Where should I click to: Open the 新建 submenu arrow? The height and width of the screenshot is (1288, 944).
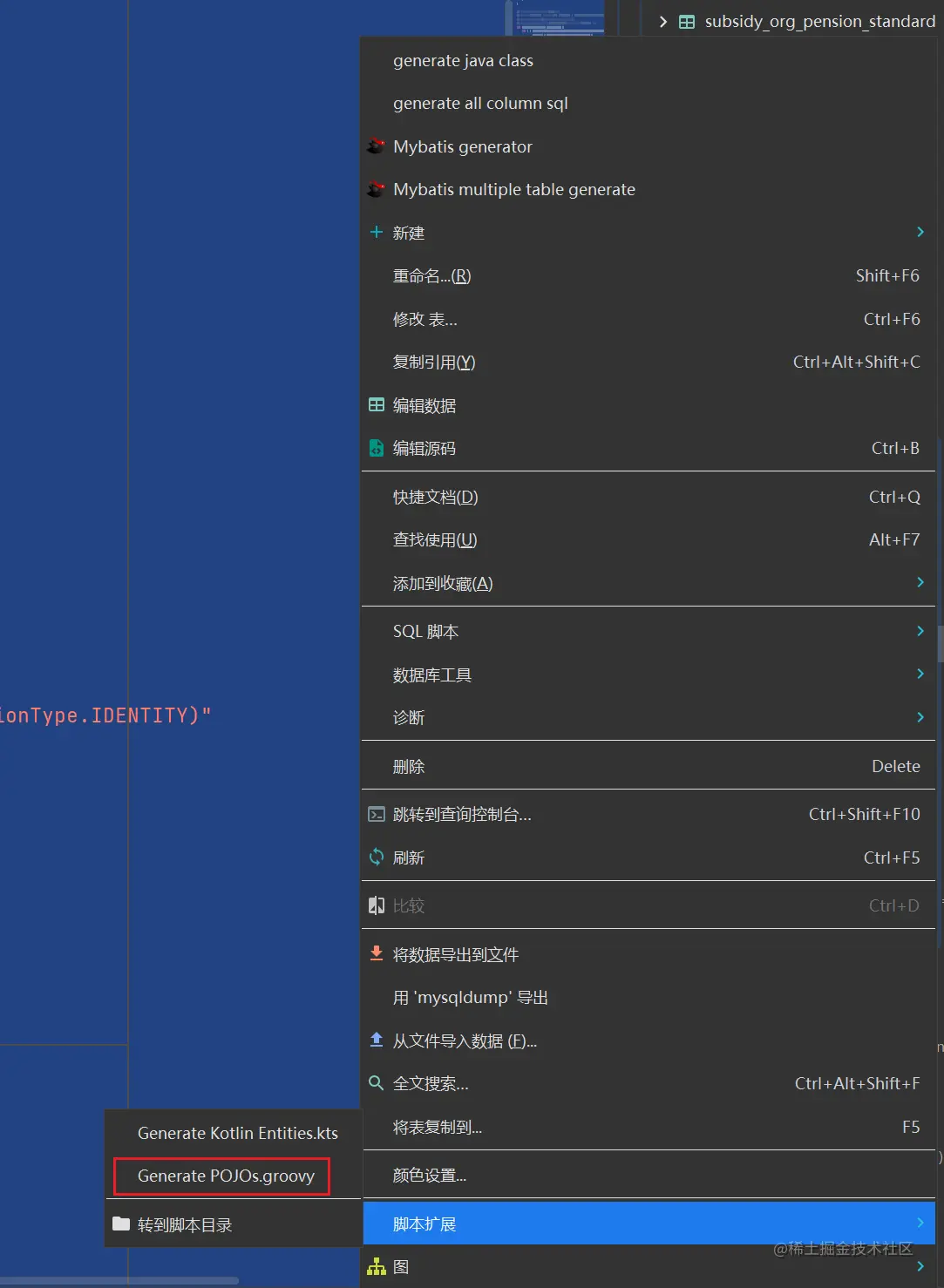[920, 232]
